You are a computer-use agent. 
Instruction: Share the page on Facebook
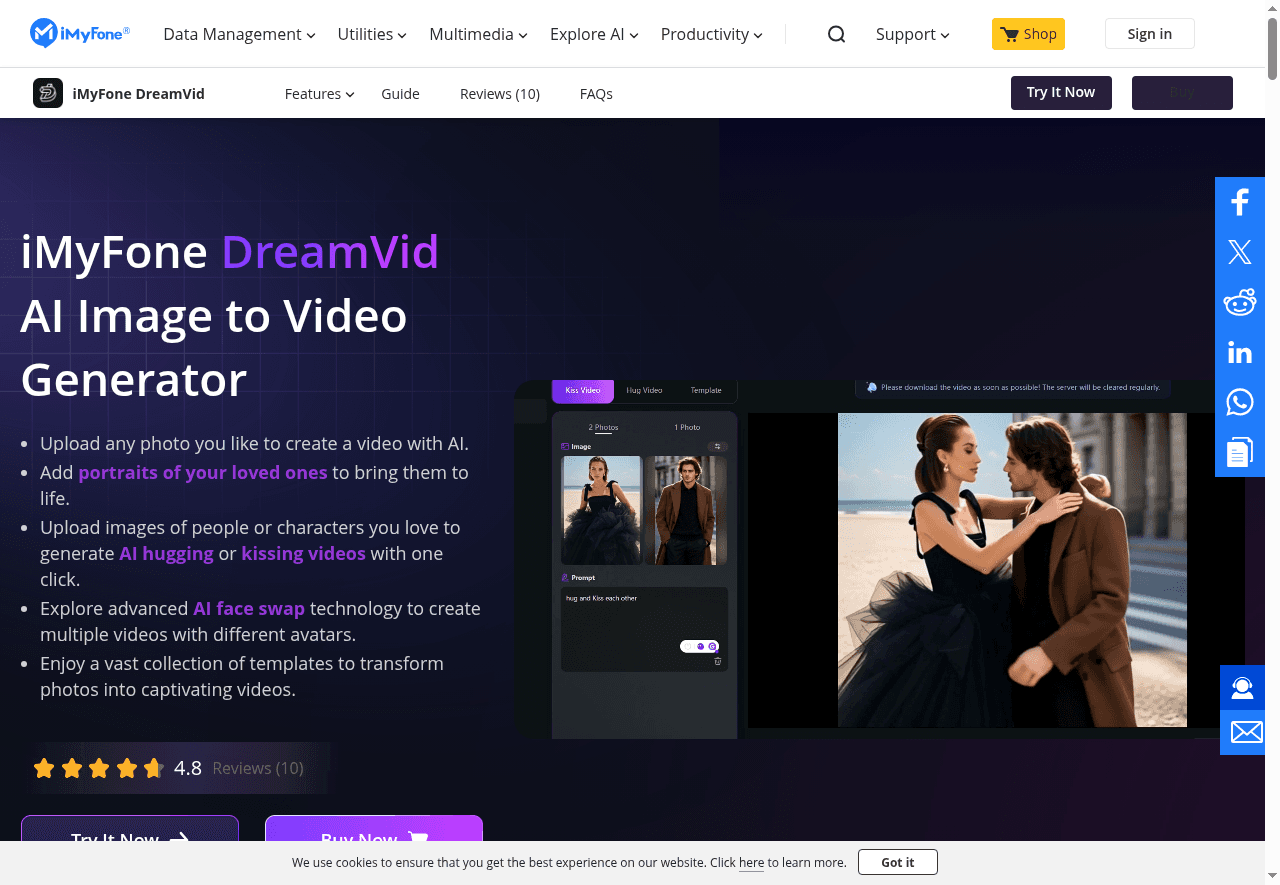(1240, 201)
